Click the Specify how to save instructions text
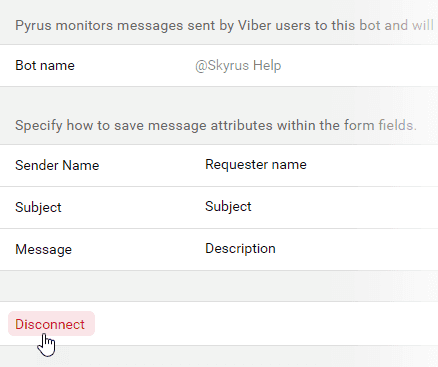This screenshot has width=438, height=367. click(x=216, y=125)
